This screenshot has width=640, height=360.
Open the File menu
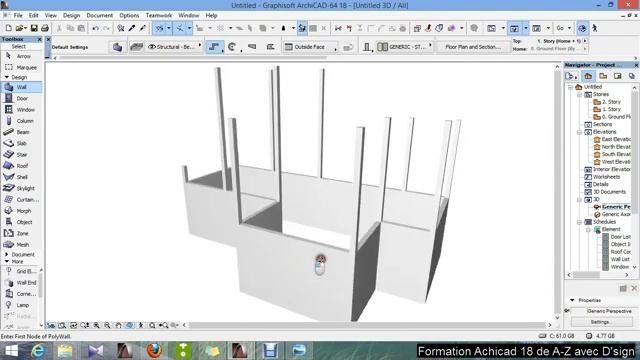(x=18, y=16)
